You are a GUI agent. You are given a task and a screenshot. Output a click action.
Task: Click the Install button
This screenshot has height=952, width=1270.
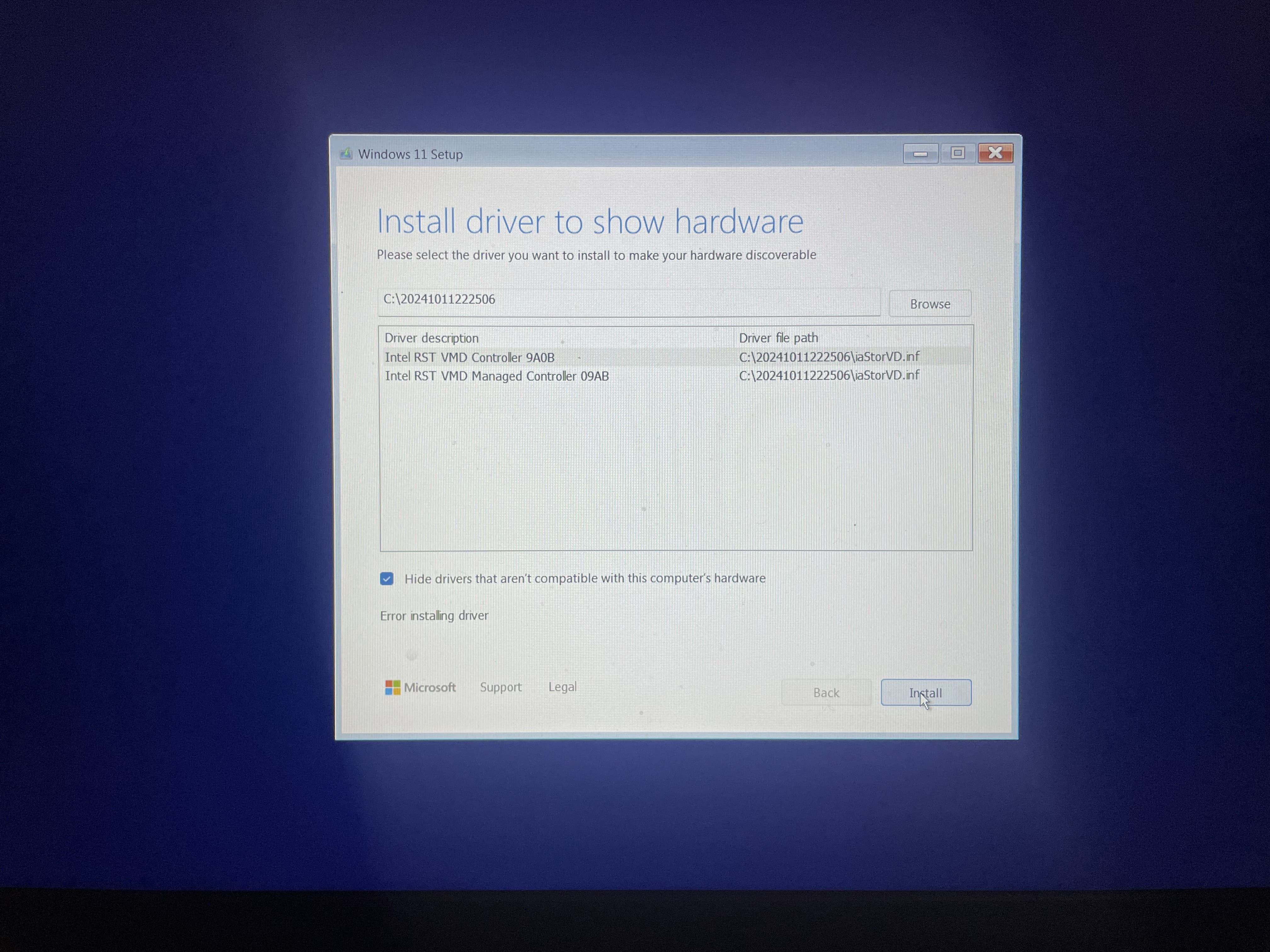(926, 693)
